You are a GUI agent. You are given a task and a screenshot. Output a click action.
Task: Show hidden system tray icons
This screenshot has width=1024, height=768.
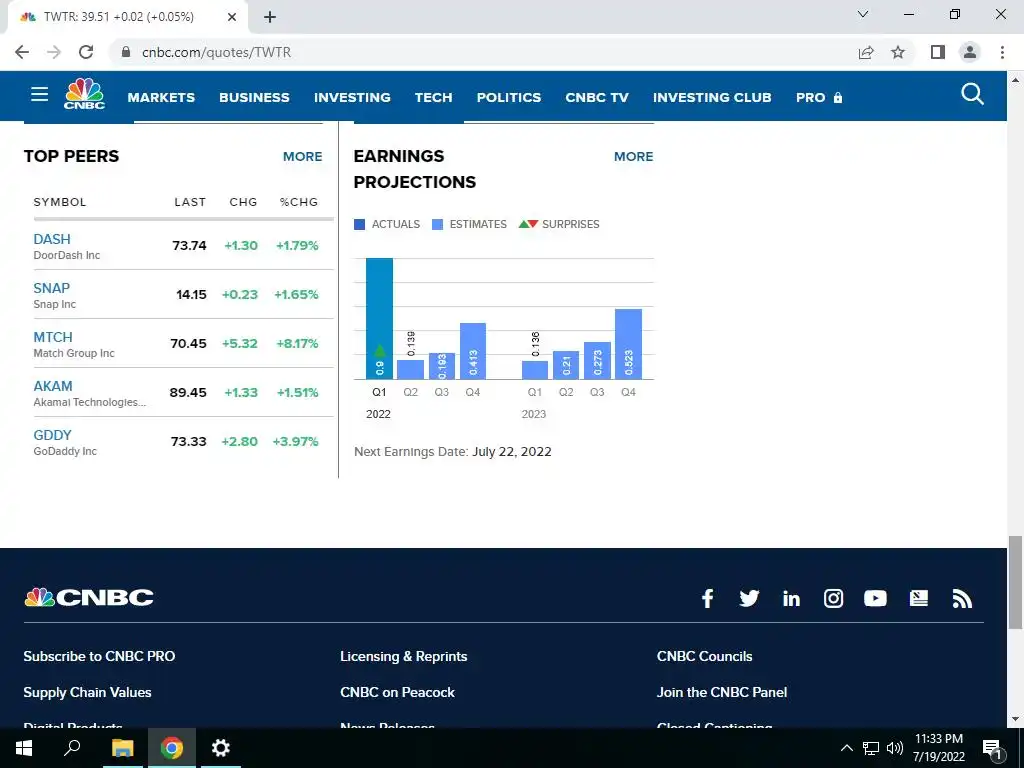(x=846, y=748)
